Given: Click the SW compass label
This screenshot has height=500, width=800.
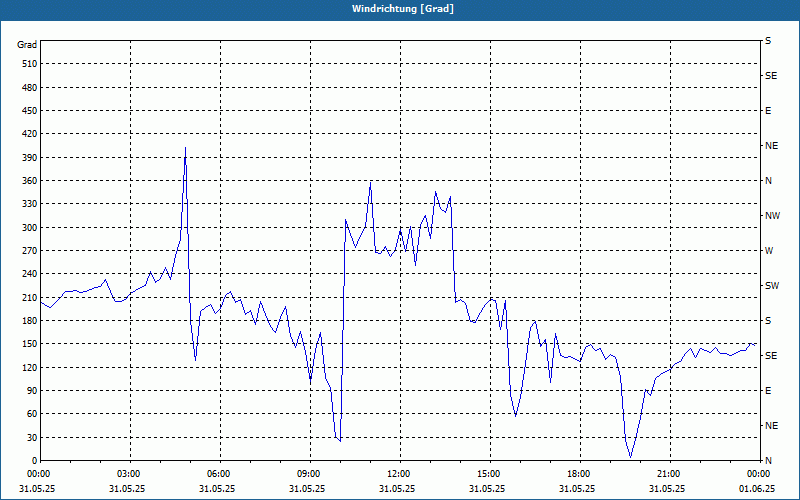Looking at the screenshot, I should tap(772, 286).
